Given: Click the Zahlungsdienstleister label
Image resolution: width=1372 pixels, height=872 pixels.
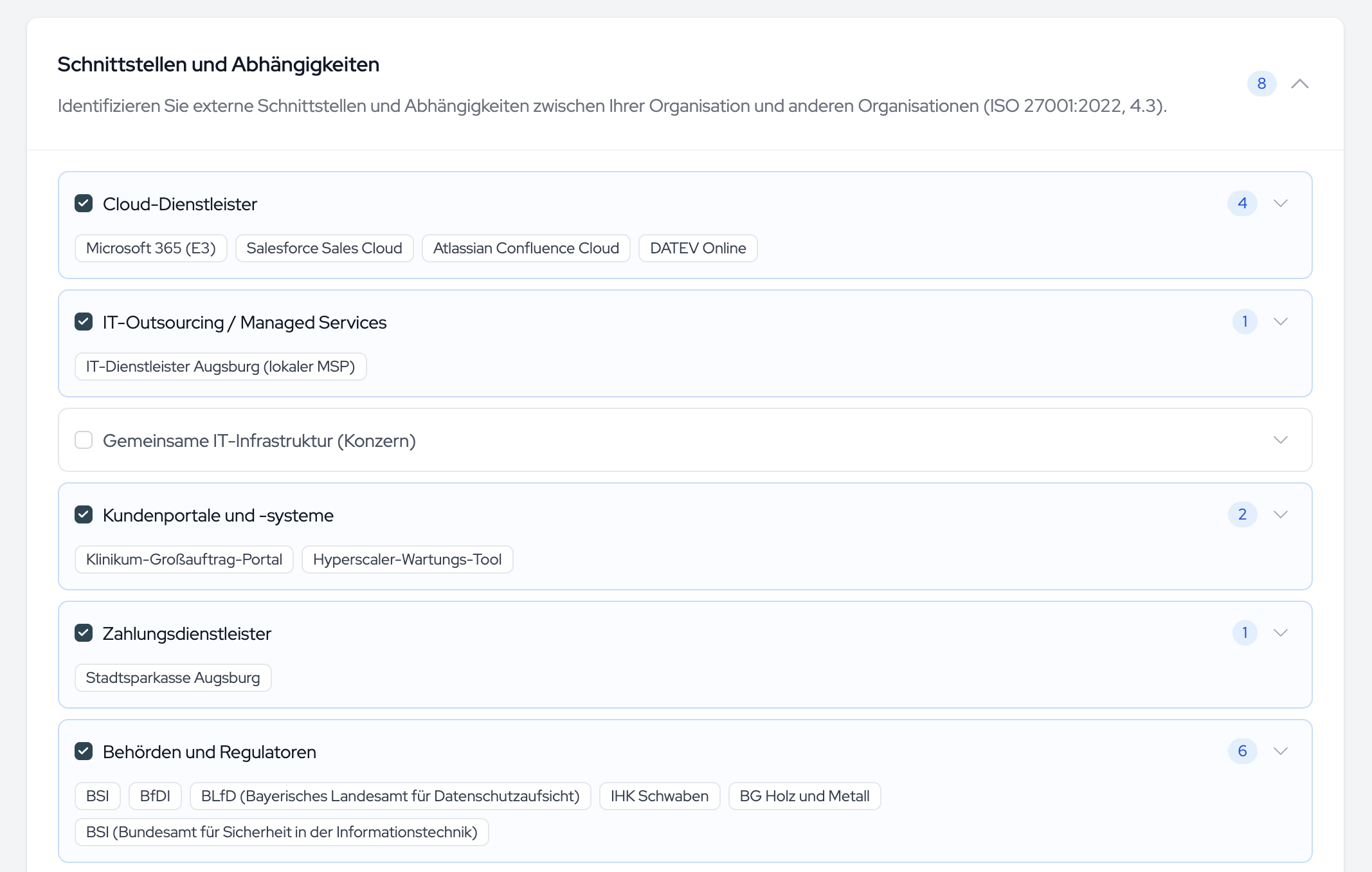Looking at the screenshot, I should [187, 633].
